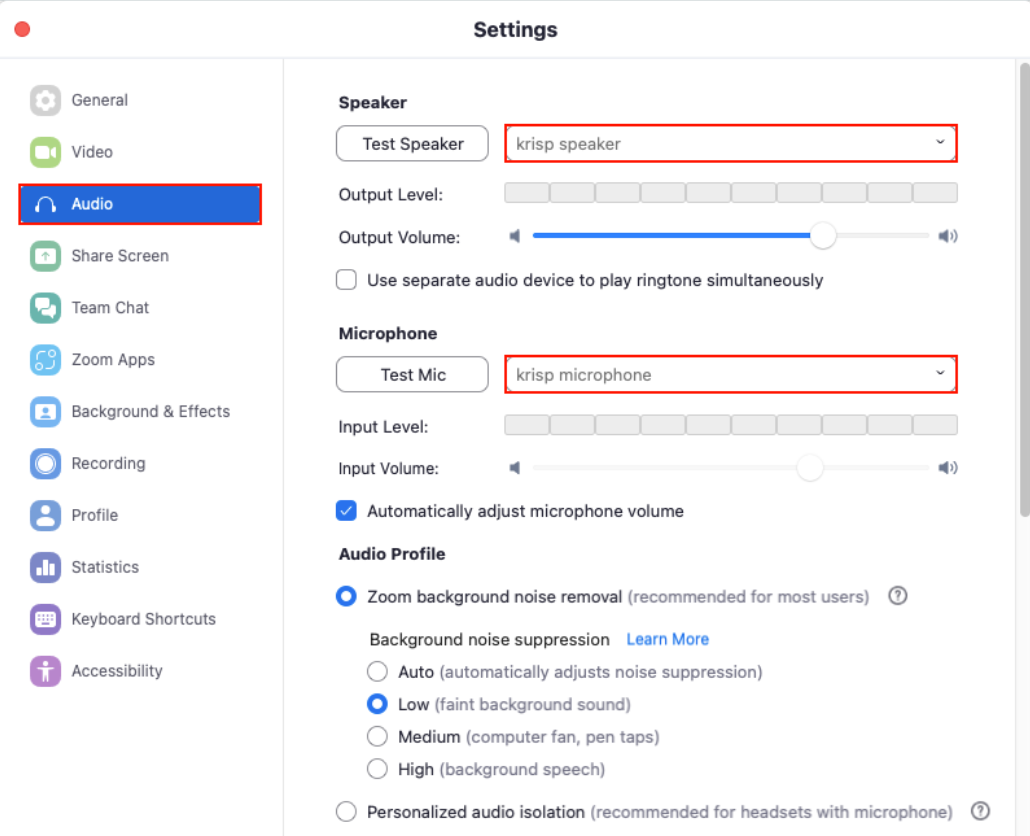The width and height of the screenshot is (1030, 836).
Task: Select Medium background noise suppression
Action: pyautogui.click(x=377, y=736)
